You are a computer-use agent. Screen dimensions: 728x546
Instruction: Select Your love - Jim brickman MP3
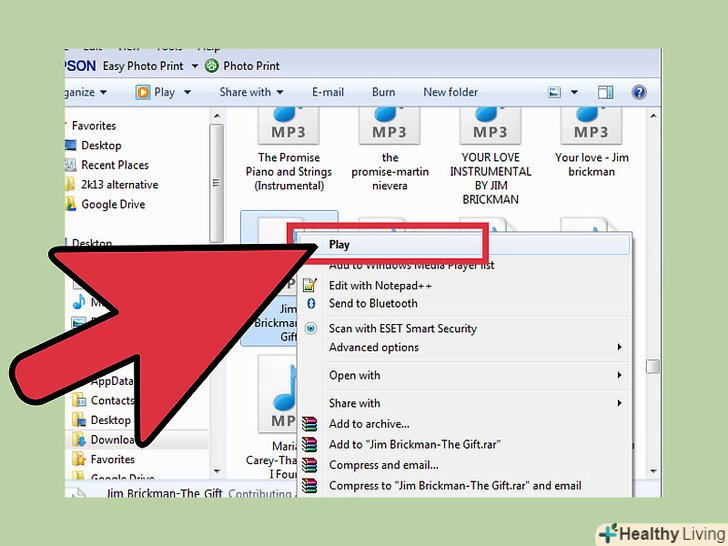pos(592,142)
